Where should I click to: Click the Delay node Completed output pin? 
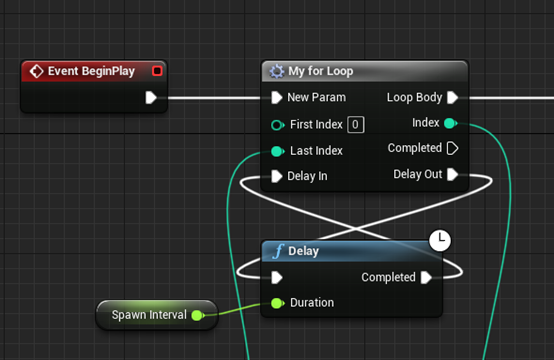point(426,277)
